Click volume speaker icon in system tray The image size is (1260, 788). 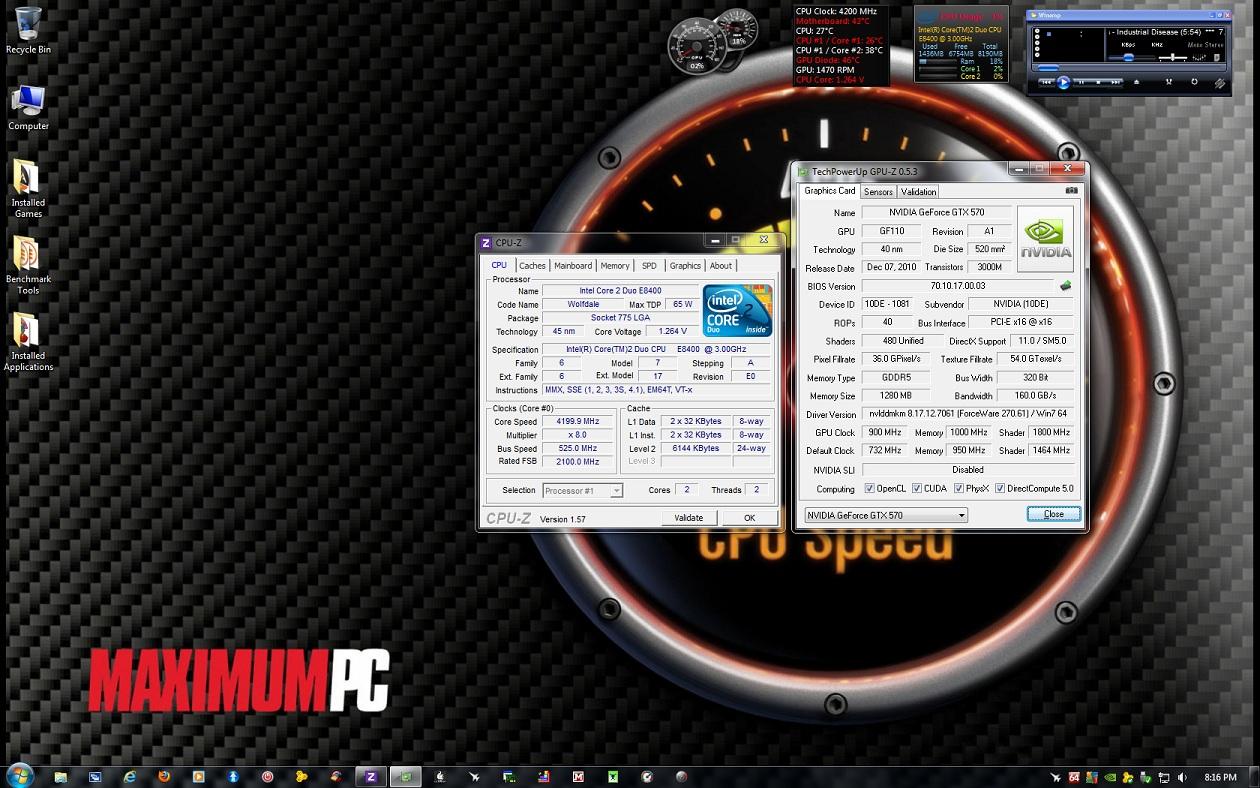(x=1183, y=777)
